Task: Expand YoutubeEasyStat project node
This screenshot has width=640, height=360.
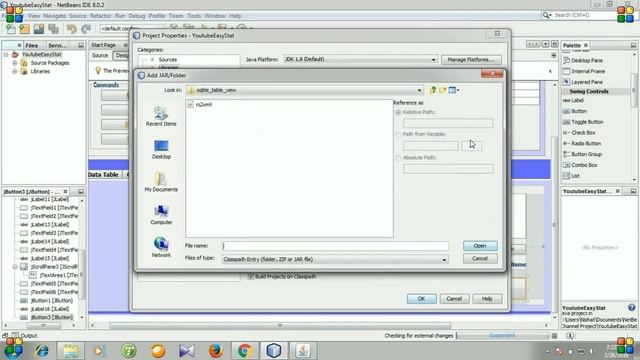Action: (6, 54)
